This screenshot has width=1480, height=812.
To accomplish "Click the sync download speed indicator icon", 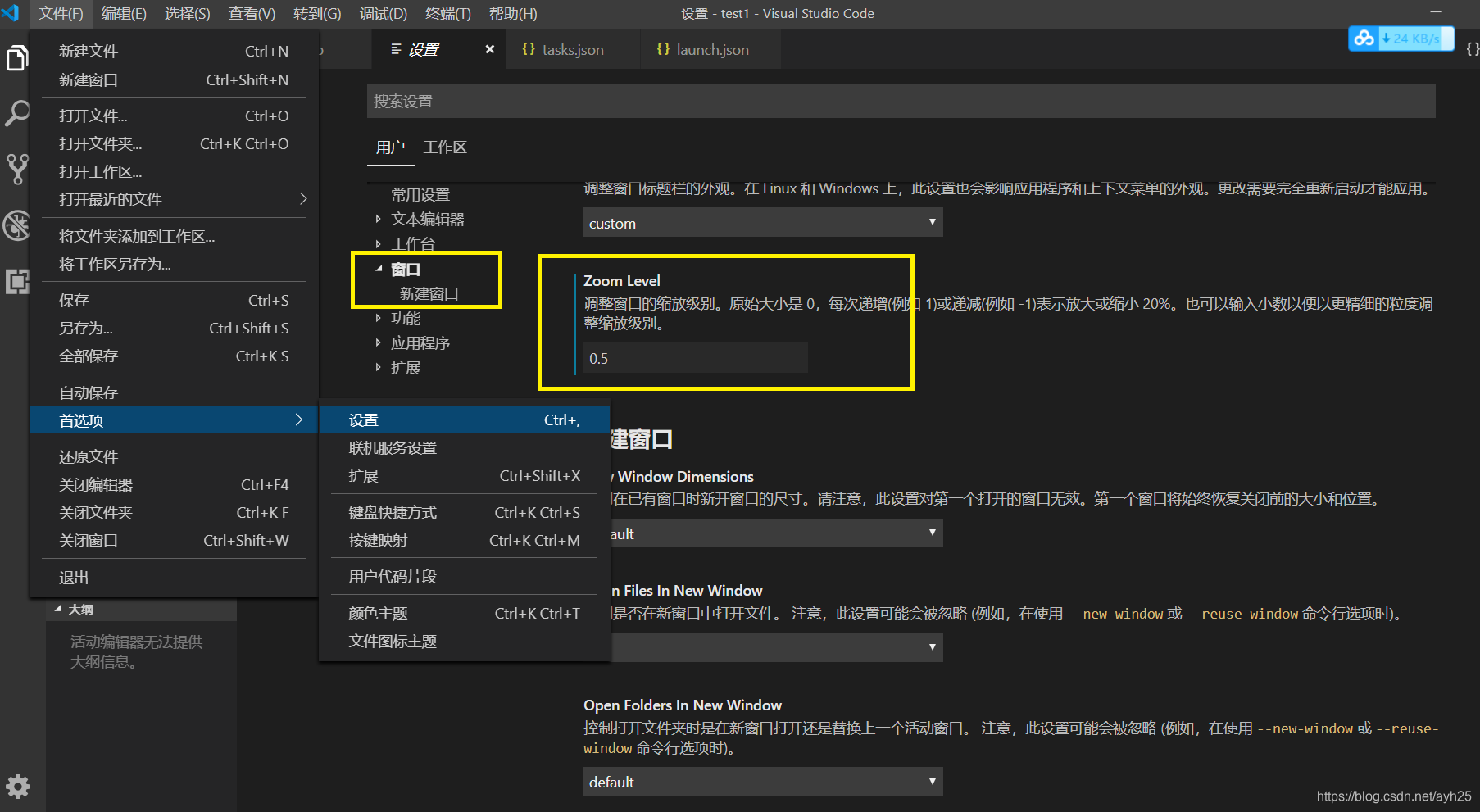I will point(1363,39).
